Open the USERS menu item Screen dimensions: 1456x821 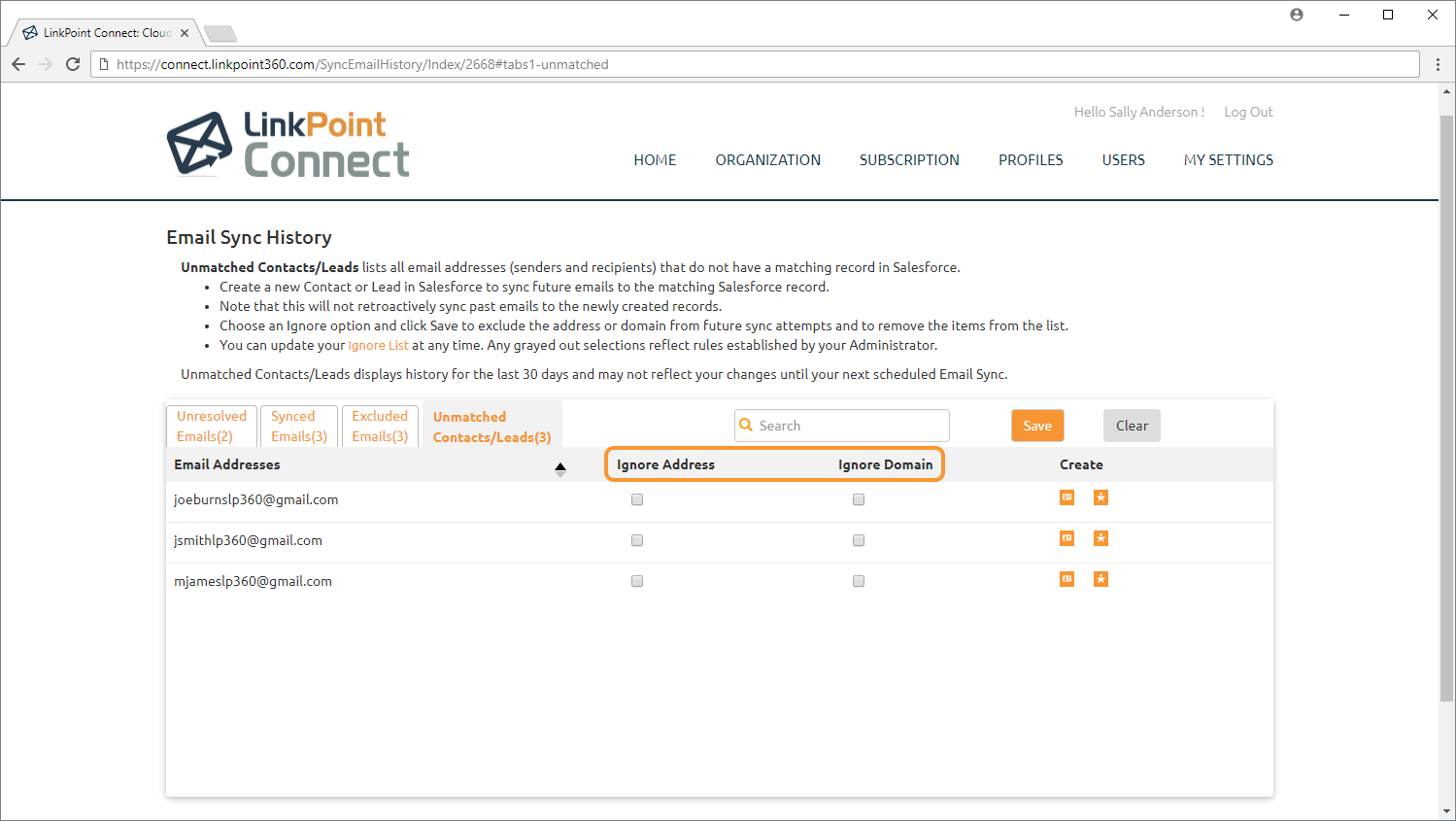pyautogui.click(x=1124, y=160)
